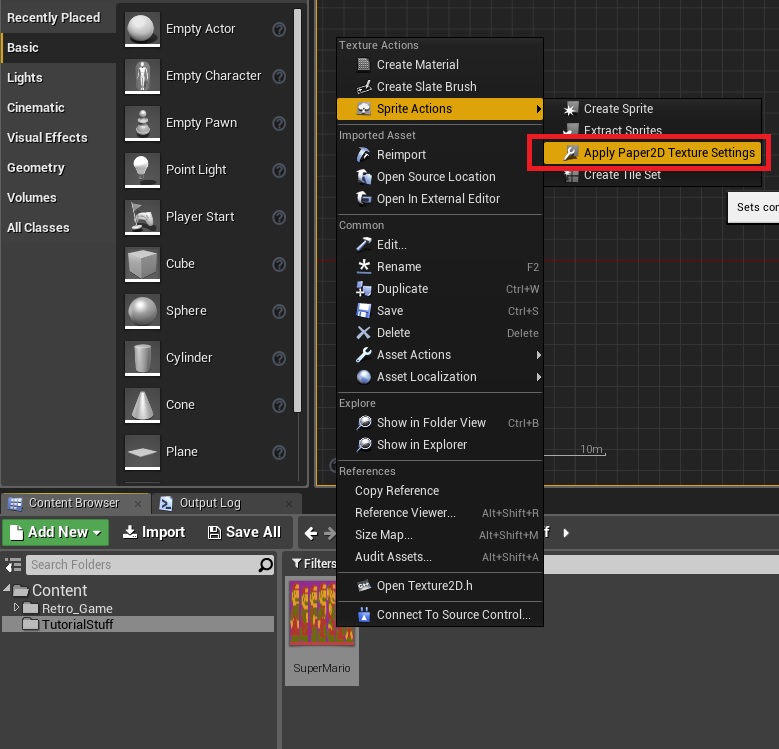The image size is (779, 749).
Task: Click the Cone shape icon
Action: 142,404
